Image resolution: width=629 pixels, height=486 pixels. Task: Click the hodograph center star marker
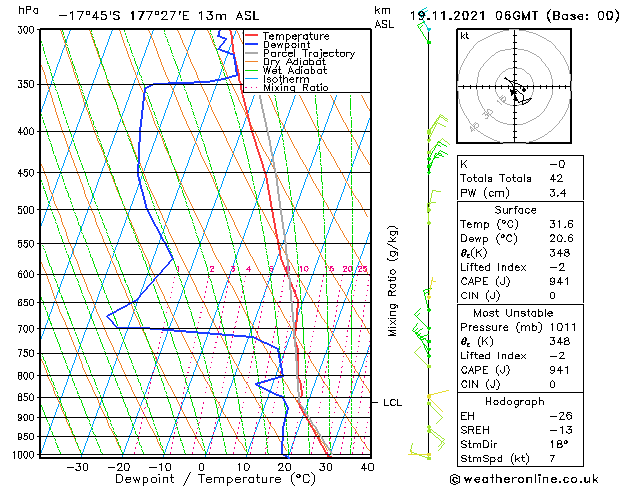(513, 91)
